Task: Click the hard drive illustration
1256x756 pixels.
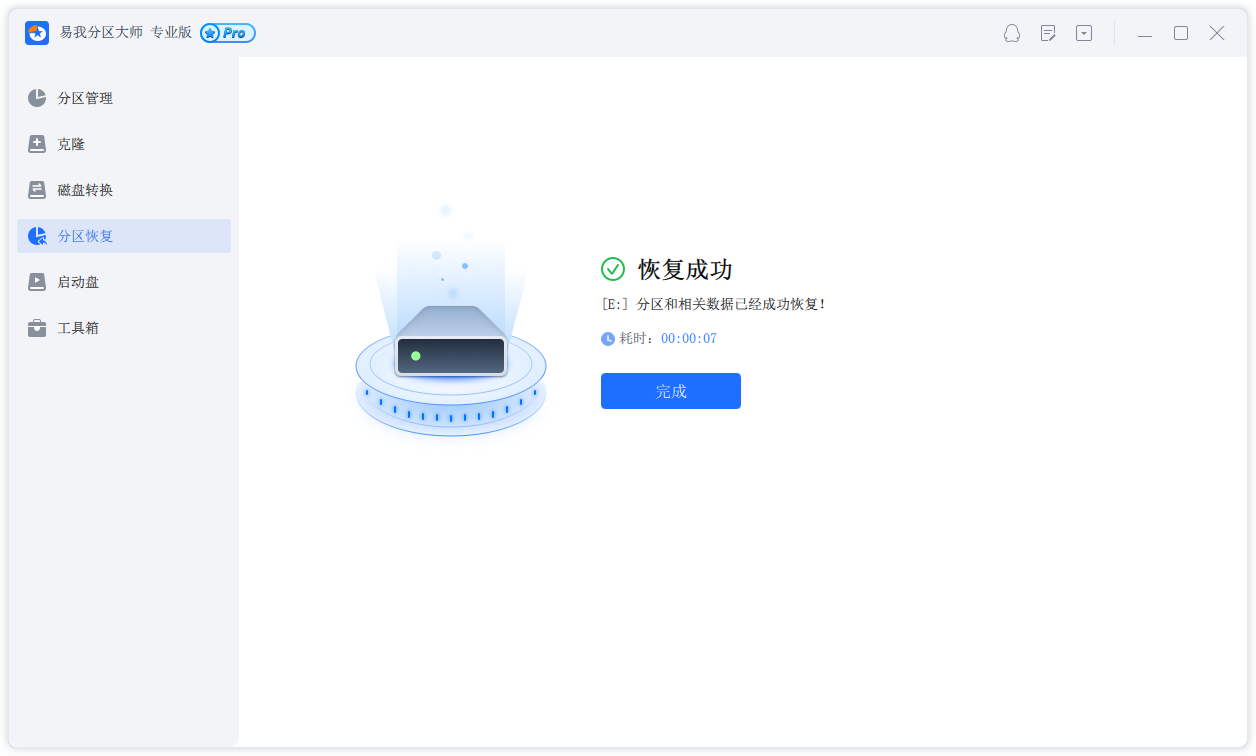Action: click(x=450, y=345)
